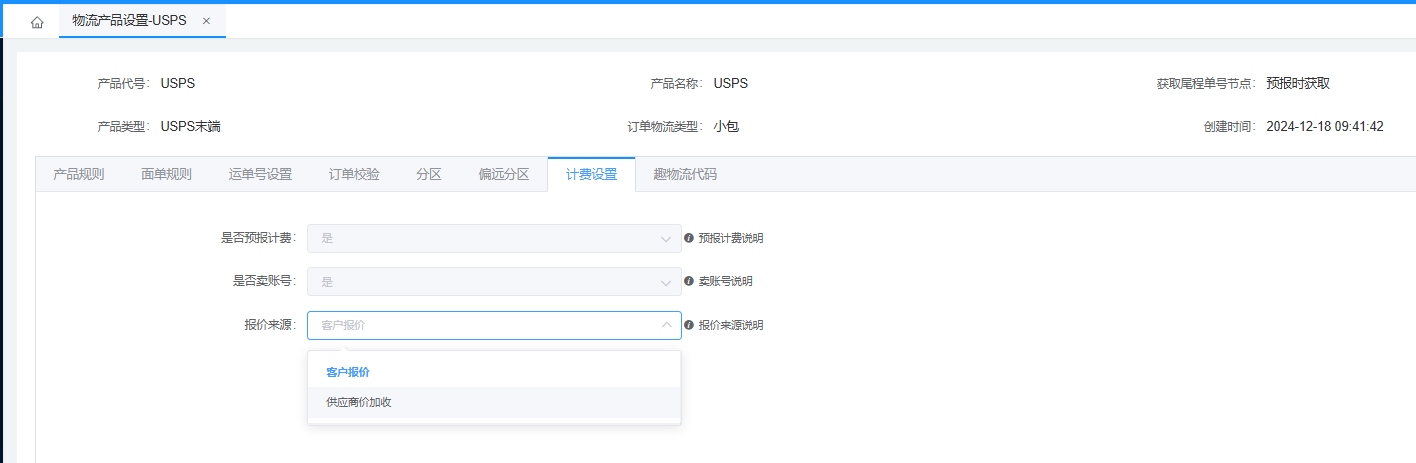Switch to the 产品规则 tab

[x=79, y=174]
